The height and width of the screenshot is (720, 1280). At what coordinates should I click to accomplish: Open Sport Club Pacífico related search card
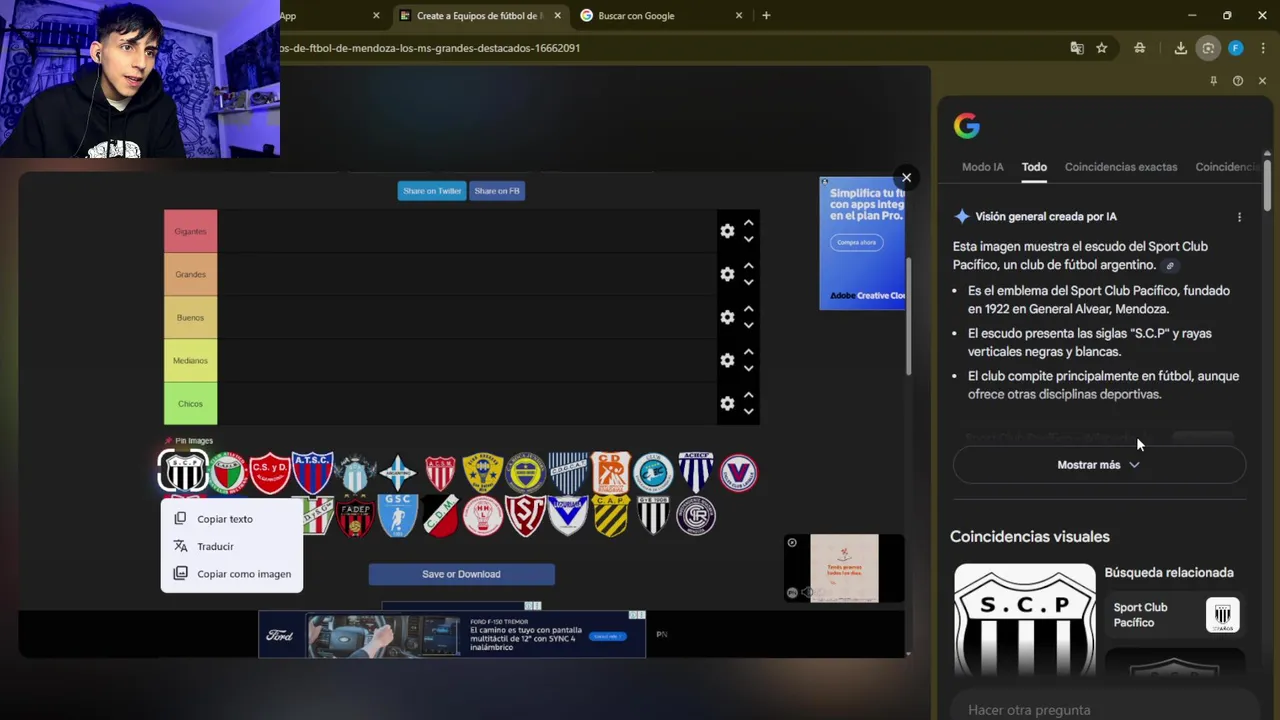click(x=1175, y=615)
